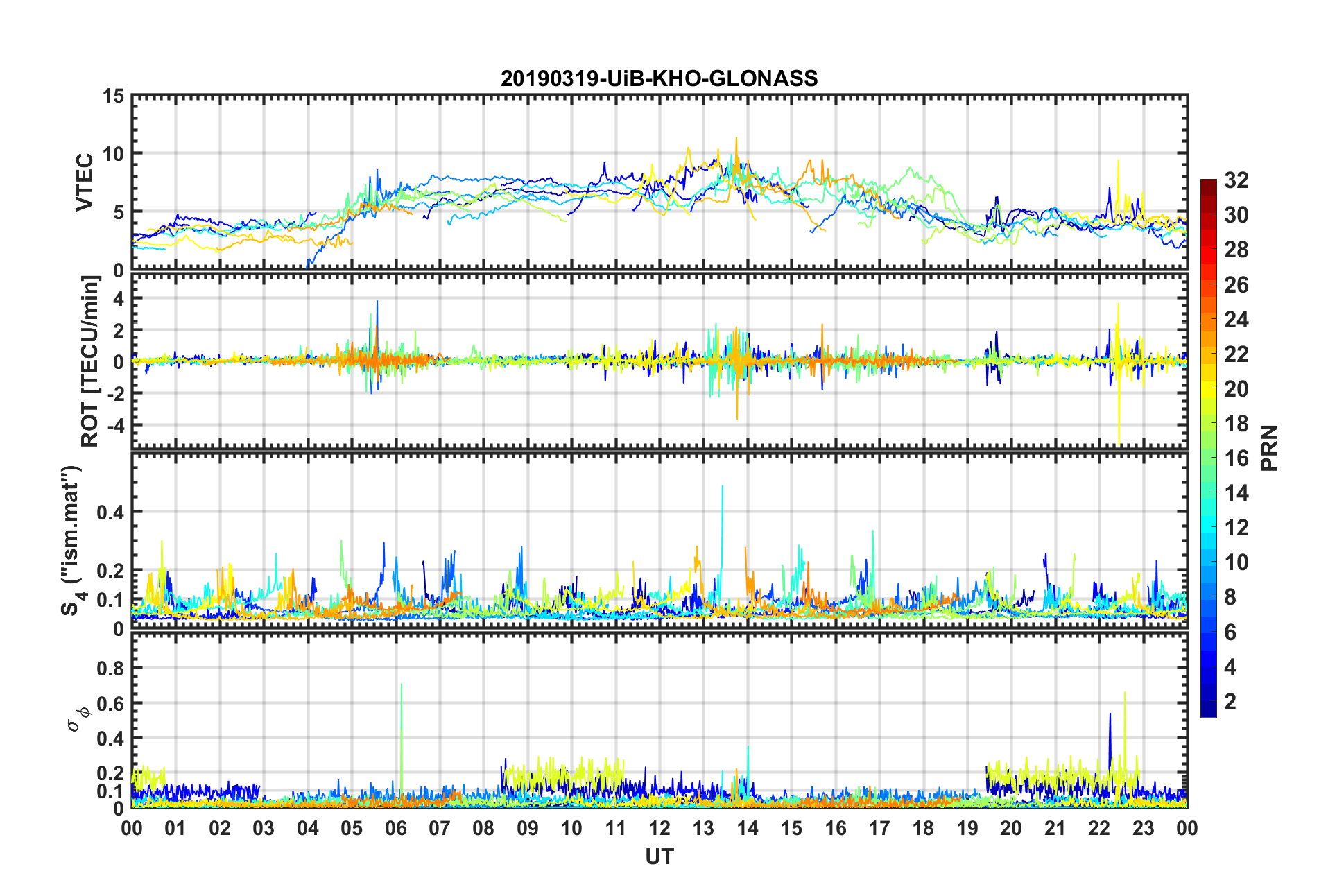
Task: Click x-axis tick label 08
Action: pyautogui.click(x=483, y=828)
